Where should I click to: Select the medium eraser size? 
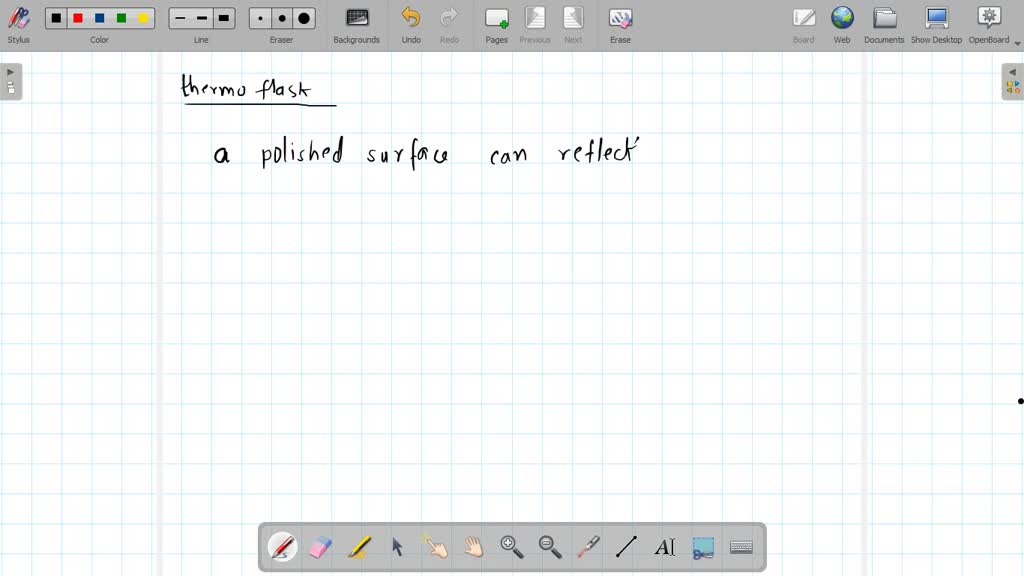(x=282, y=18)
